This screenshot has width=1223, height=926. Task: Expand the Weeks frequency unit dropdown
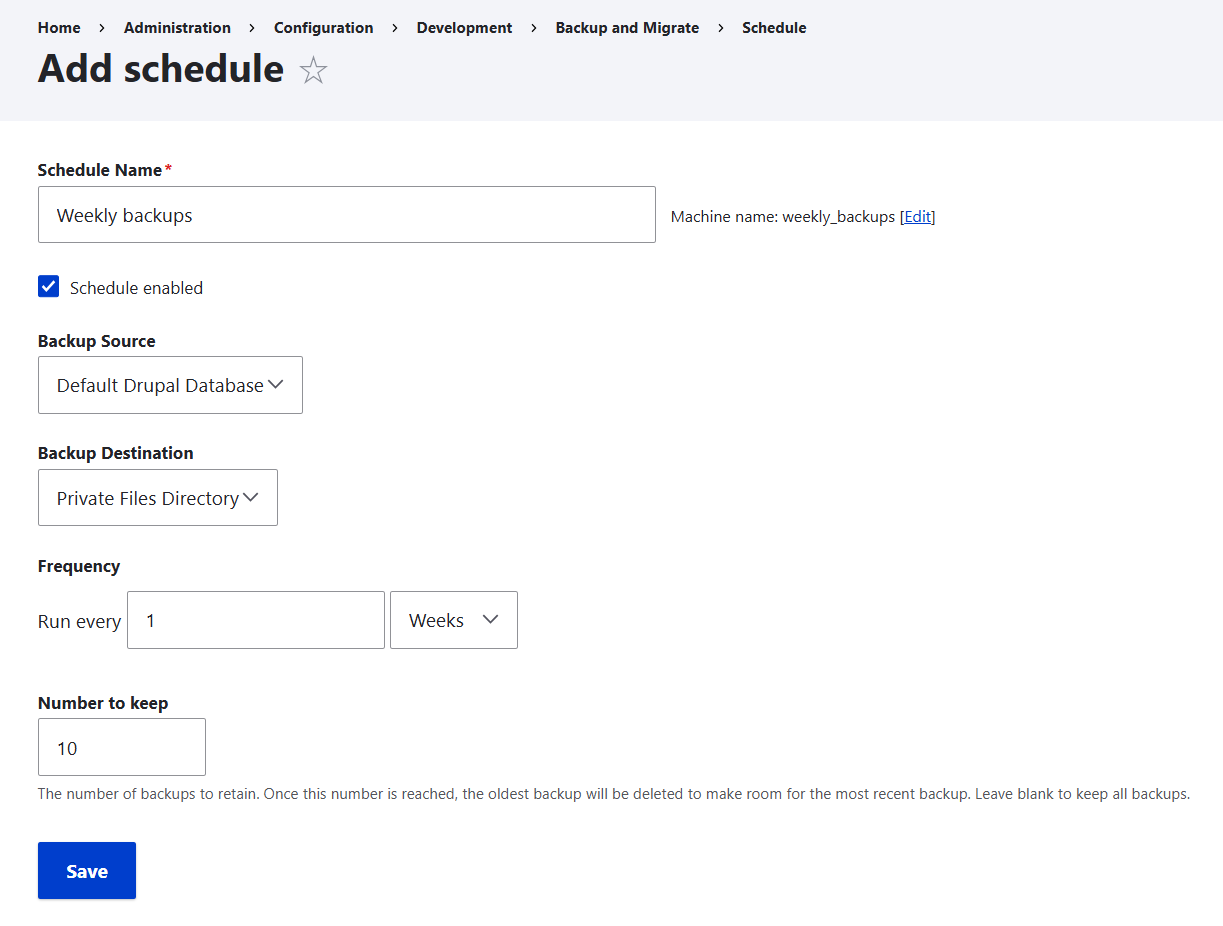click(x=453, y=620)
